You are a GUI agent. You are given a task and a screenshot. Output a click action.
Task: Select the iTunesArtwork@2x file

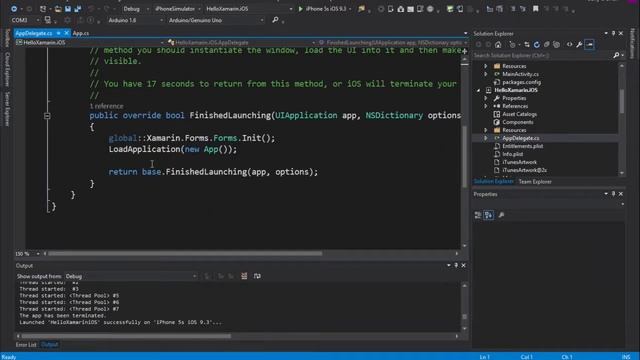point(524,170)
